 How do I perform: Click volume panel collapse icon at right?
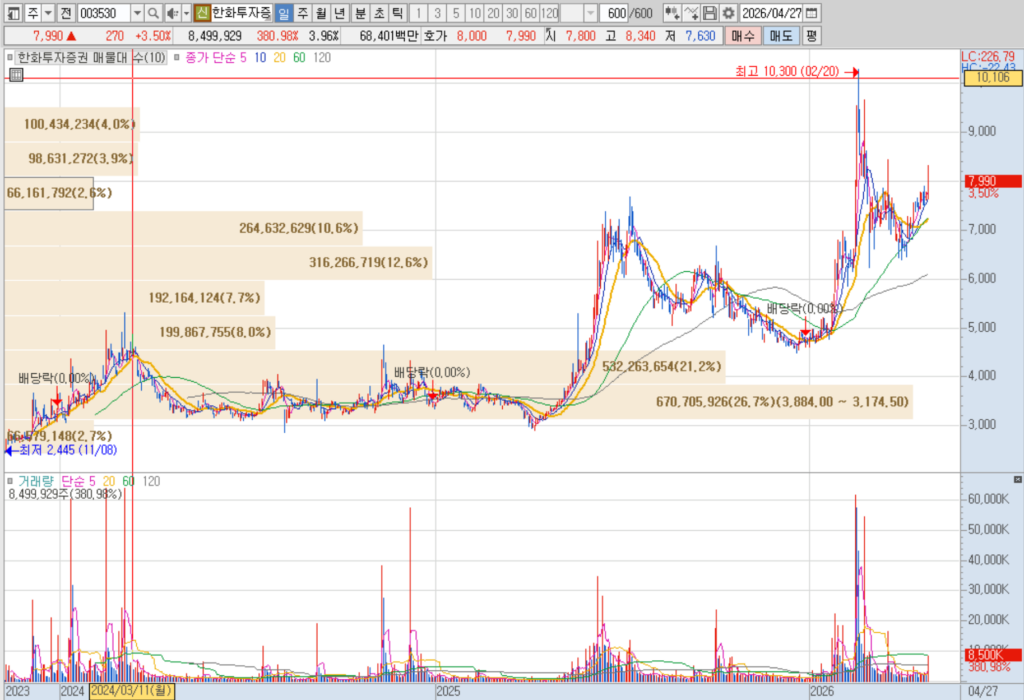click(x=1017, y=479)
